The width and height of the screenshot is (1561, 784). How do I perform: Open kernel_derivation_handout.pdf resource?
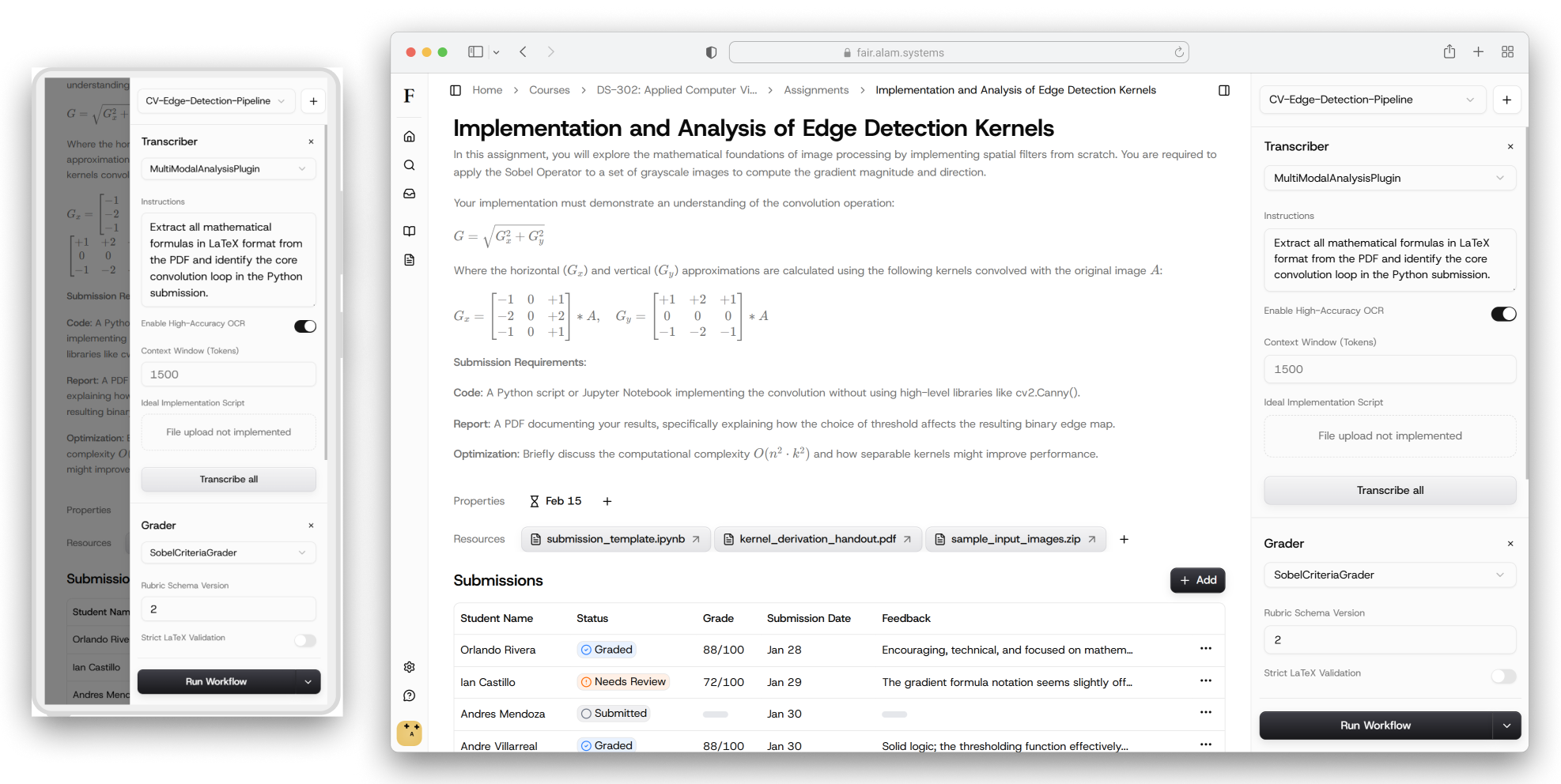click(817, 539)
